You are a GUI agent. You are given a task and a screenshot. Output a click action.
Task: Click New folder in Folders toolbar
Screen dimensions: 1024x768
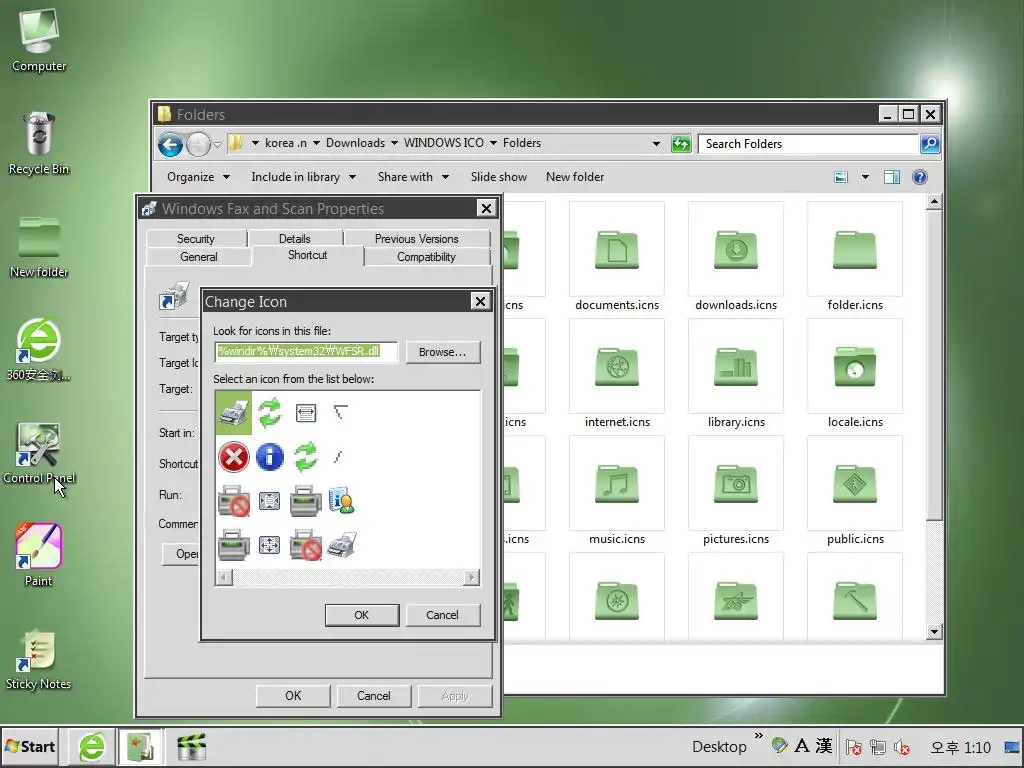pyautogui.click(x=575, y=177)
